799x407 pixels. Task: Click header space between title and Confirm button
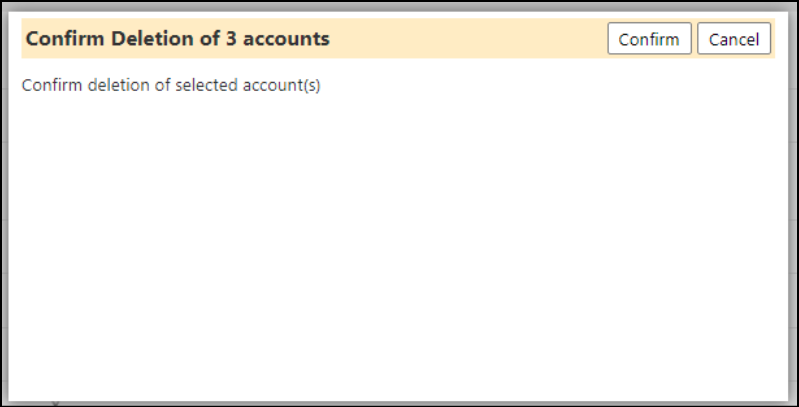coord(469,39)
